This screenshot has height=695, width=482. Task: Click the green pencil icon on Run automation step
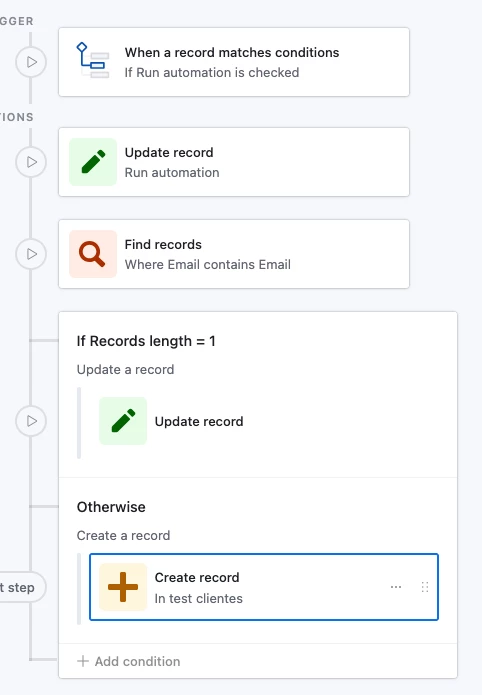coord(93,162)
